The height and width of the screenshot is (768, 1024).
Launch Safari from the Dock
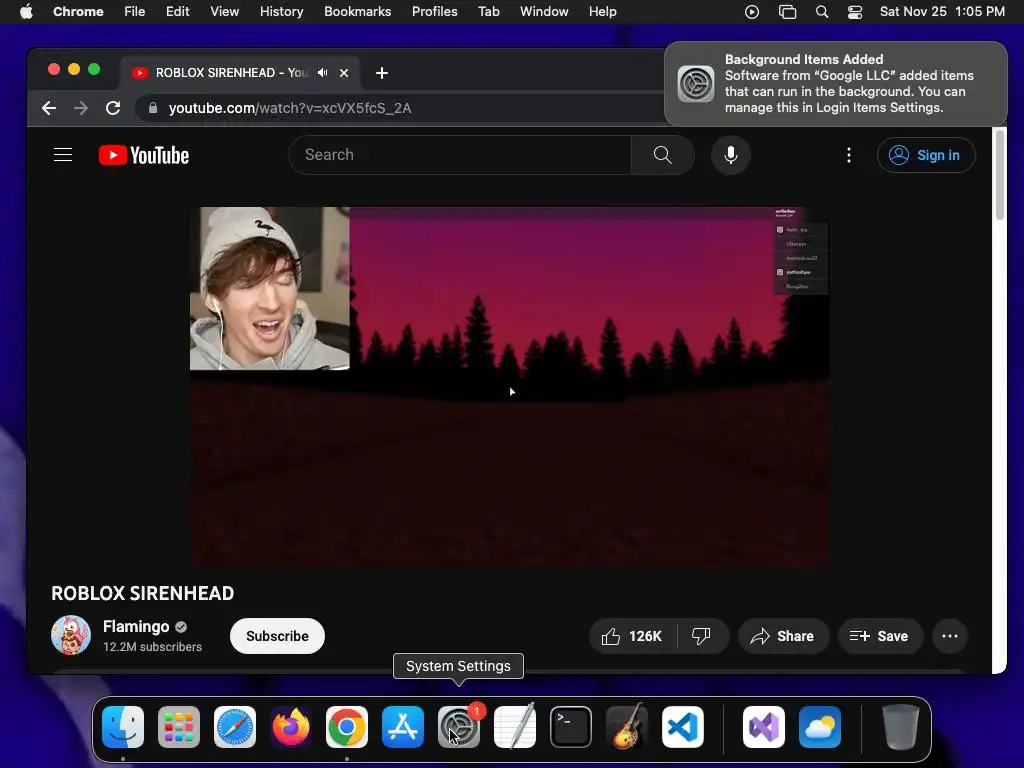(x=235, y=727)
